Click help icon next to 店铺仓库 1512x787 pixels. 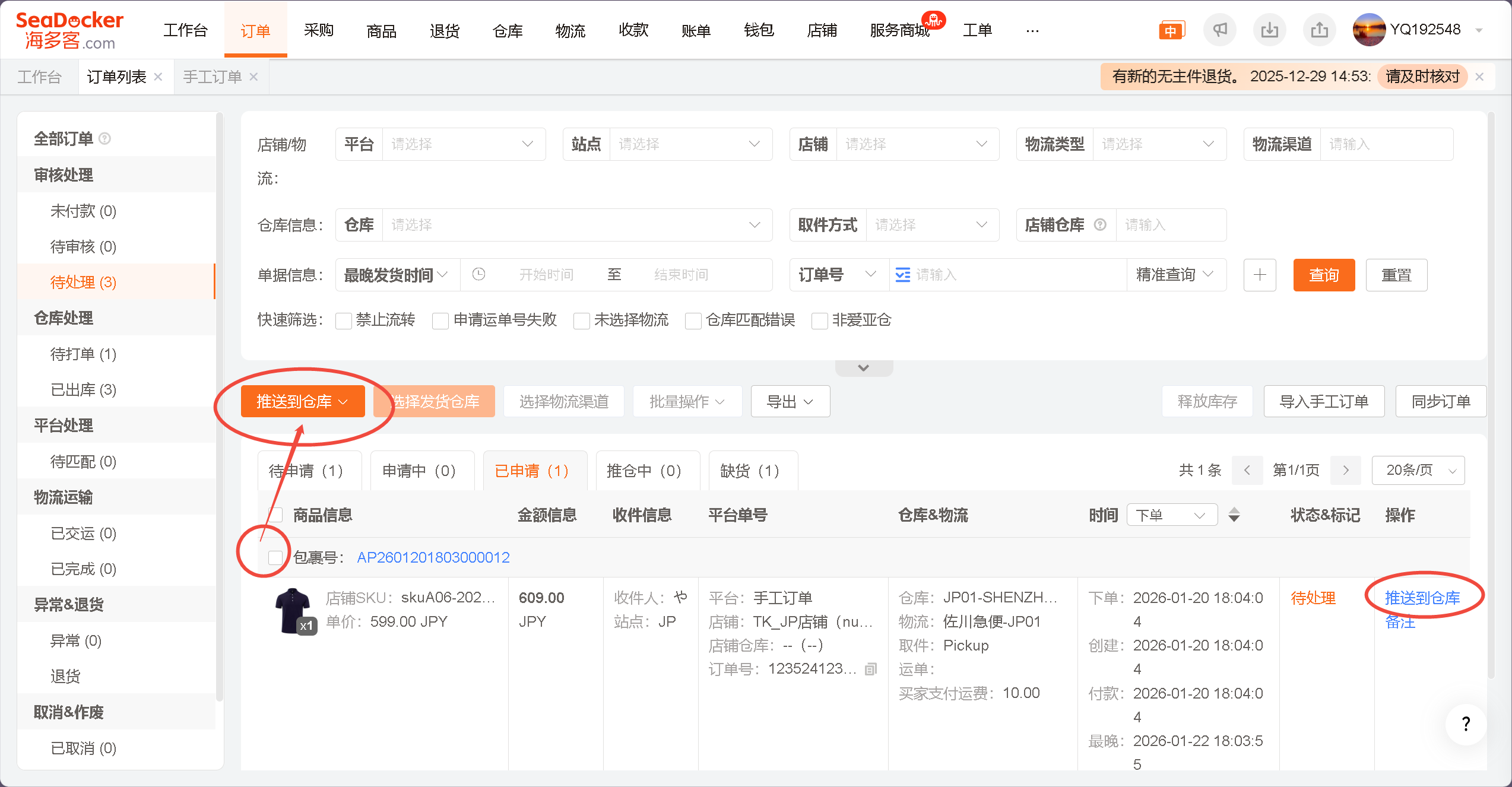click(x=1100, y=225)
